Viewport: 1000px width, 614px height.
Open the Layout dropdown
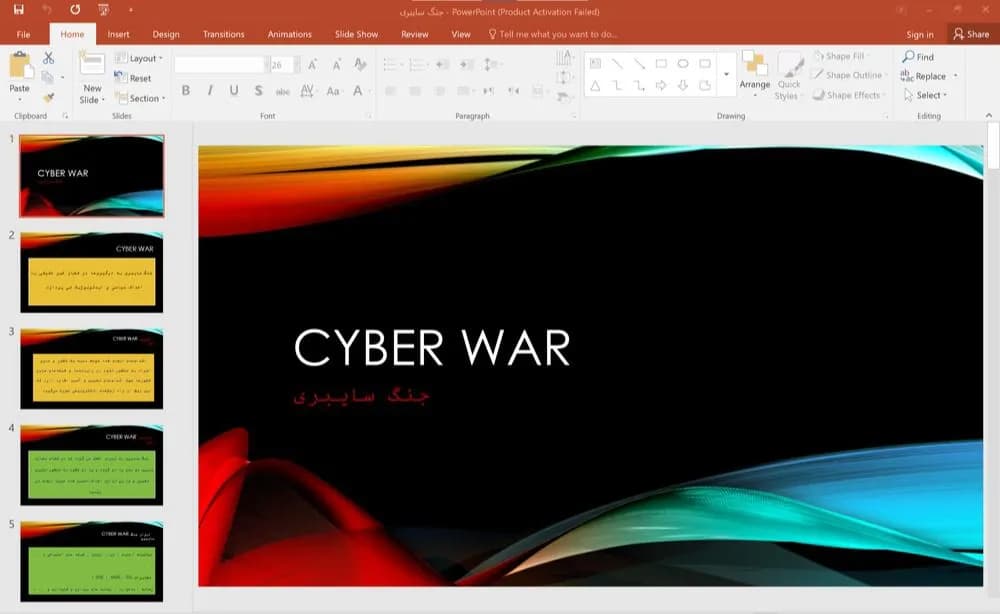138,58
